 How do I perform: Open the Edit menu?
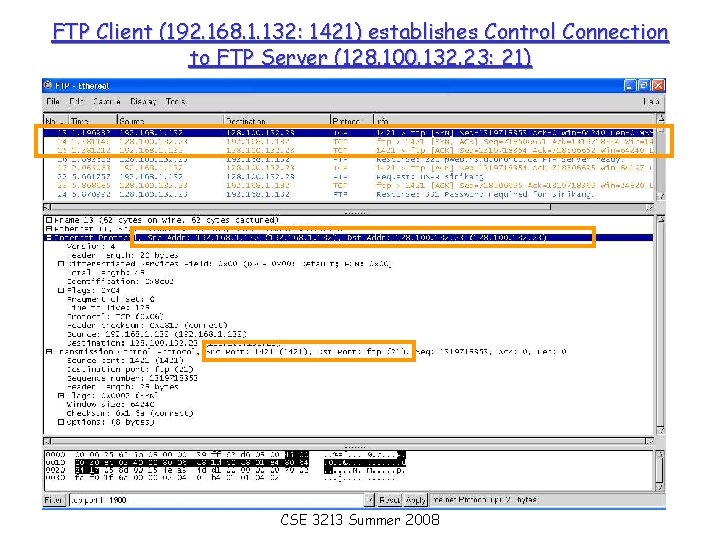(x=76, y=101)
